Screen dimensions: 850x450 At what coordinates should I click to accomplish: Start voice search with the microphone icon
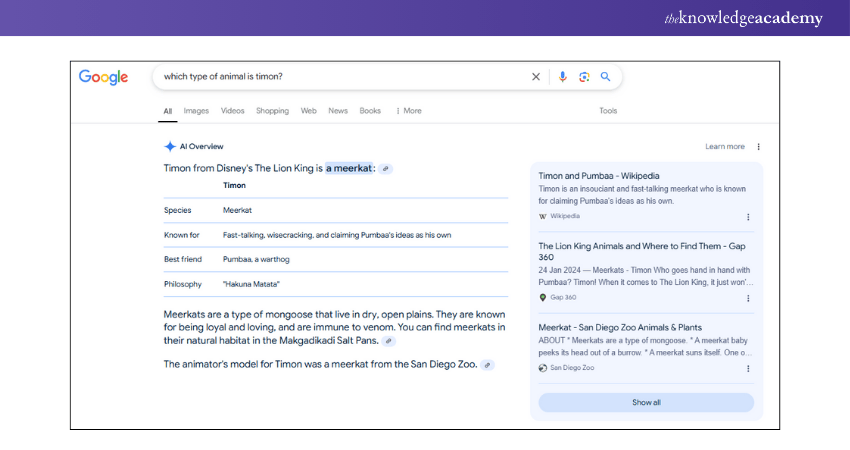562,77
